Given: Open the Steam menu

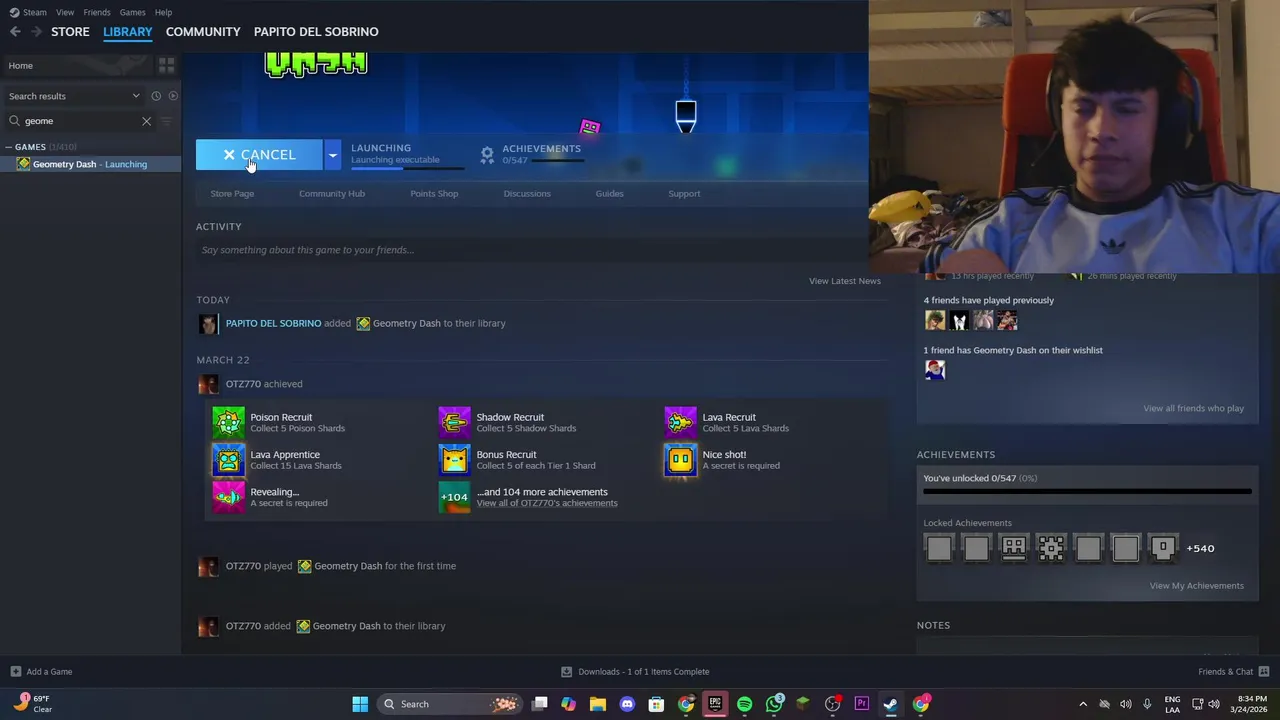Looking at the screenshot, I should click(29, 12).
